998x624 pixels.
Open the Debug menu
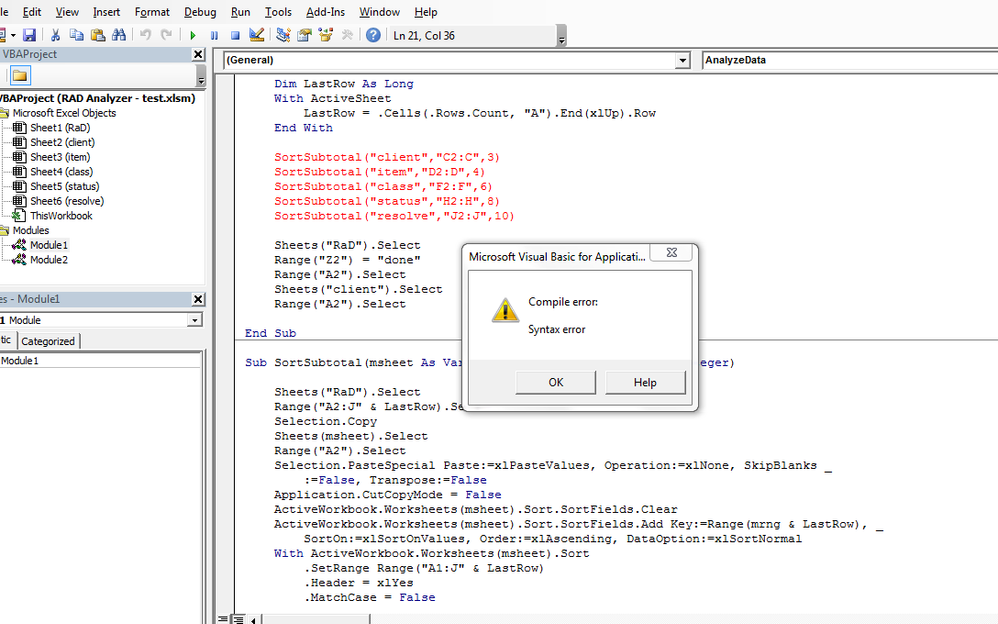200,12
